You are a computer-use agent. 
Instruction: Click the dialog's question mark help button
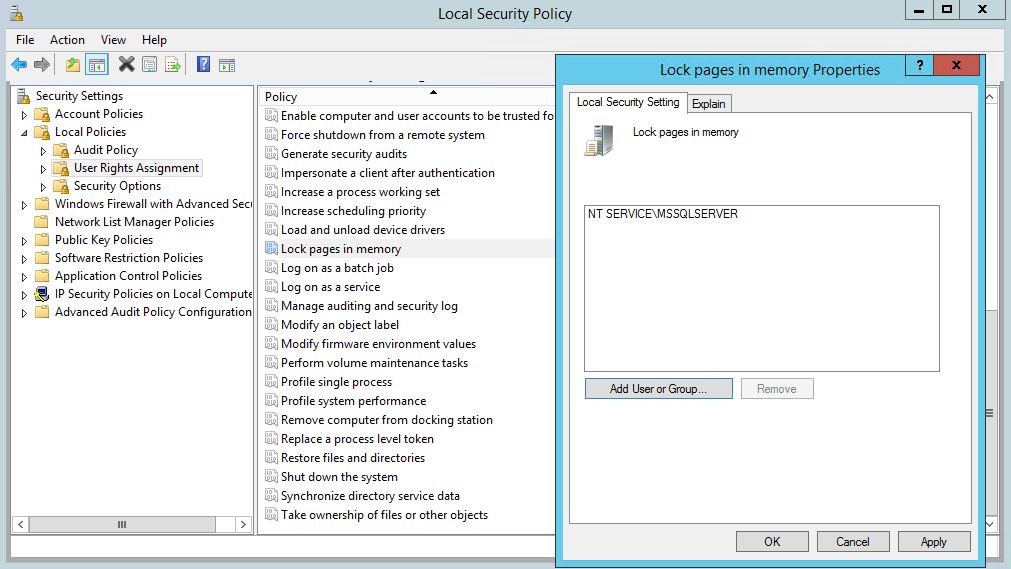pyautogui.click(x=919, y=65)
